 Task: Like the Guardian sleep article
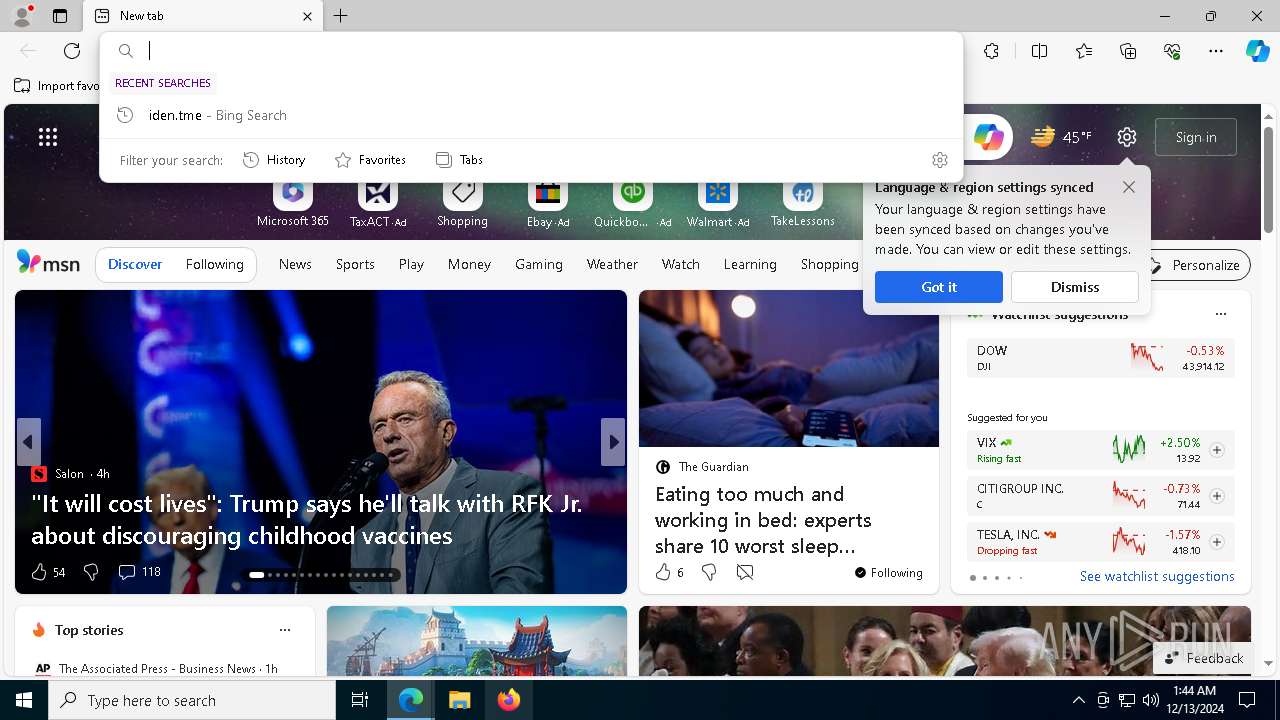pos(669,572)
